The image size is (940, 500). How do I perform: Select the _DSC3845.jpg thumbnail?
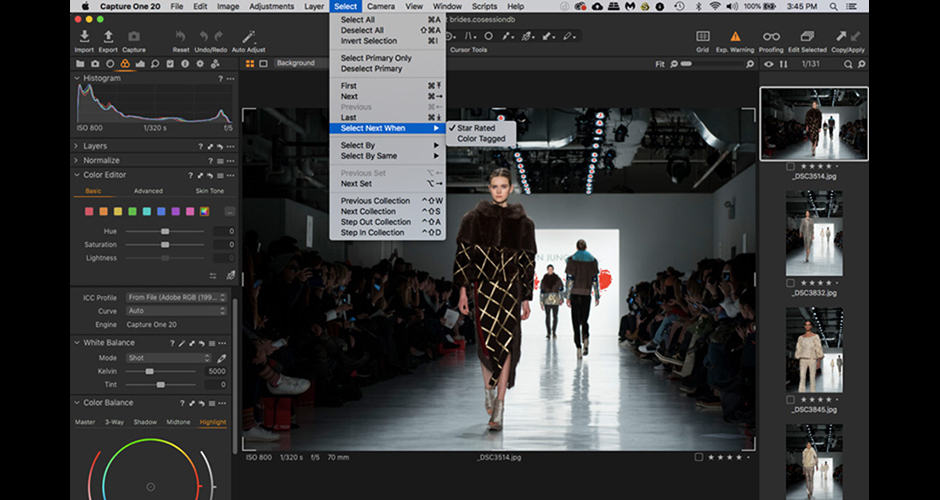pyautogui.click(x=814, y=350)
